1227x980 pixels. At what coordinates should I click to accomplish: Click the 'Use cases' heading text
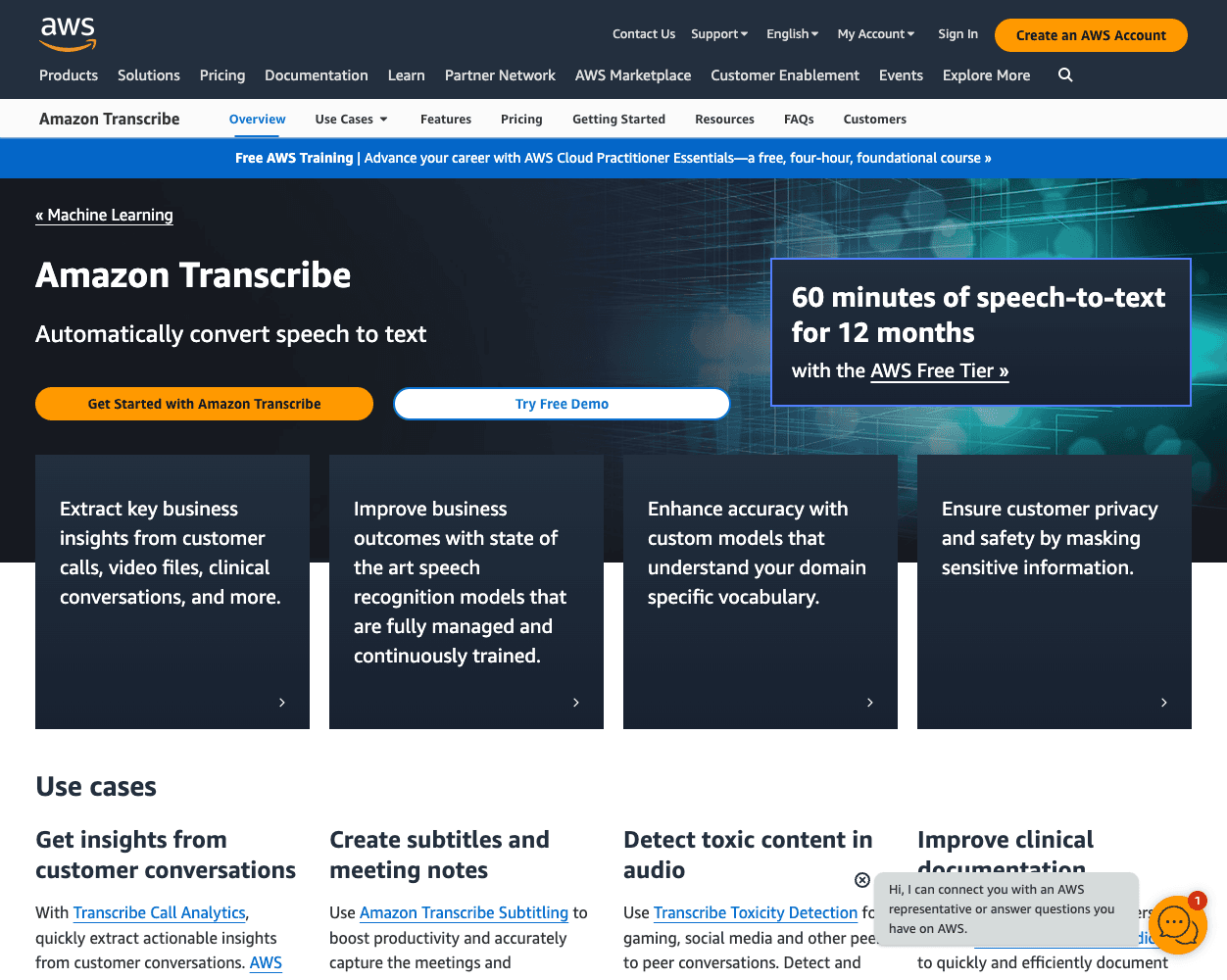point(96,787)
